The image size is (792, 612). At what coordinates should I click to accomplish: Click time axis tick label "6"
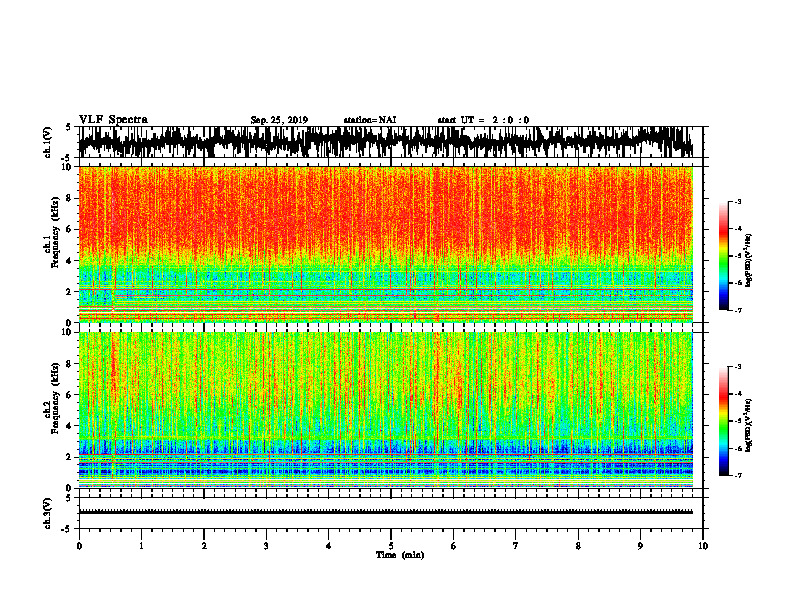pos(454,546)
